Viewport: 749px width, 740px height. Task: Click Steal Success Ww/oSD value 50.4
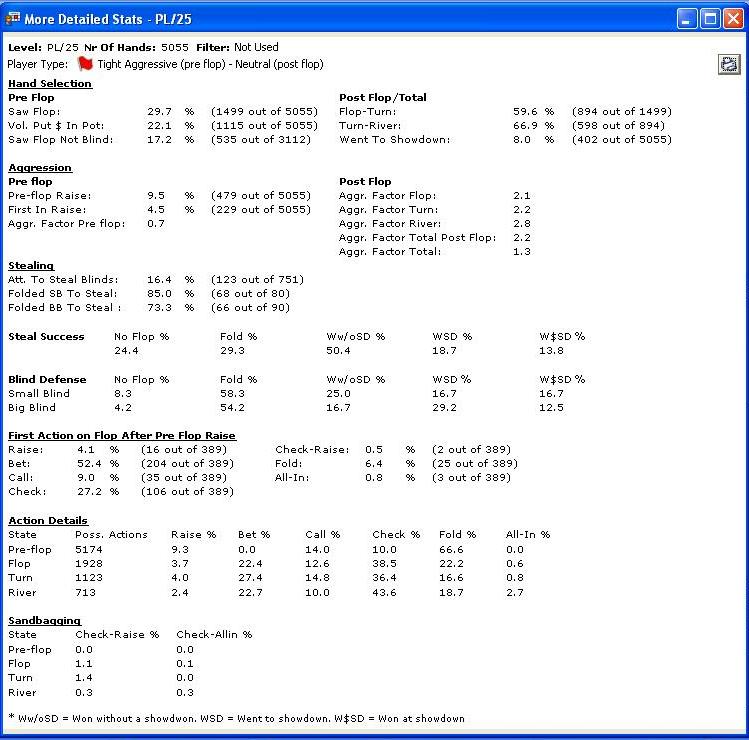pyautogui.click(x=338, y=351)
